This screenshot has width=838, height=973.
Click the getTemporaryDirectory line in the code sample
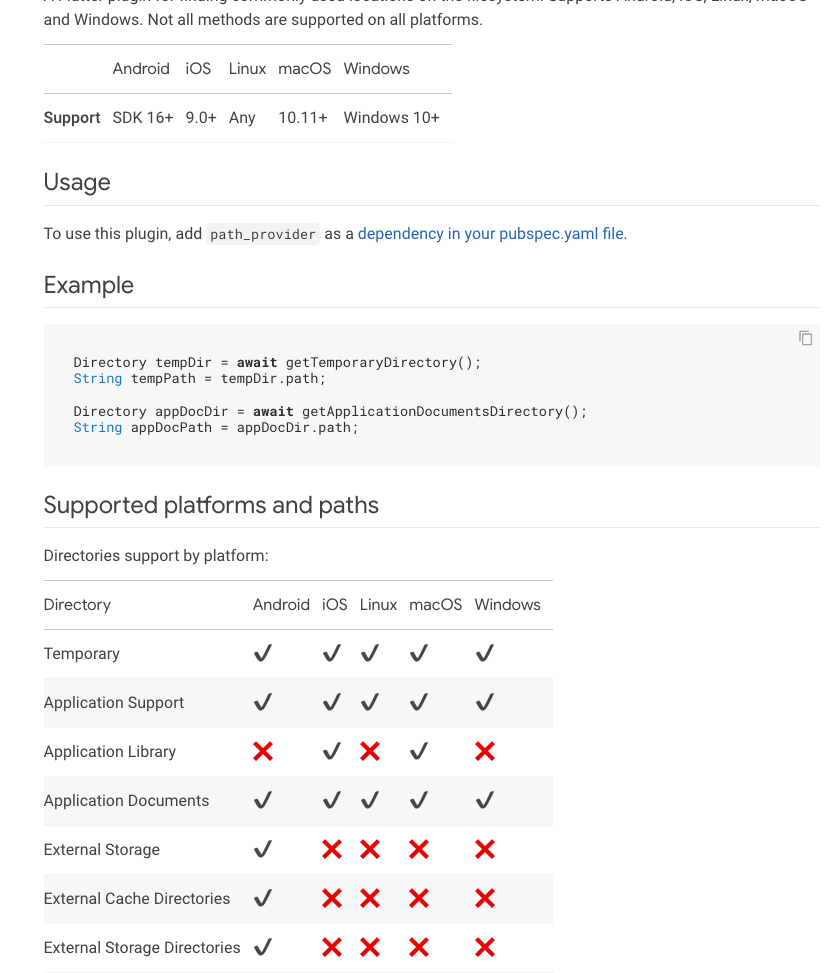tap(277, 363)
